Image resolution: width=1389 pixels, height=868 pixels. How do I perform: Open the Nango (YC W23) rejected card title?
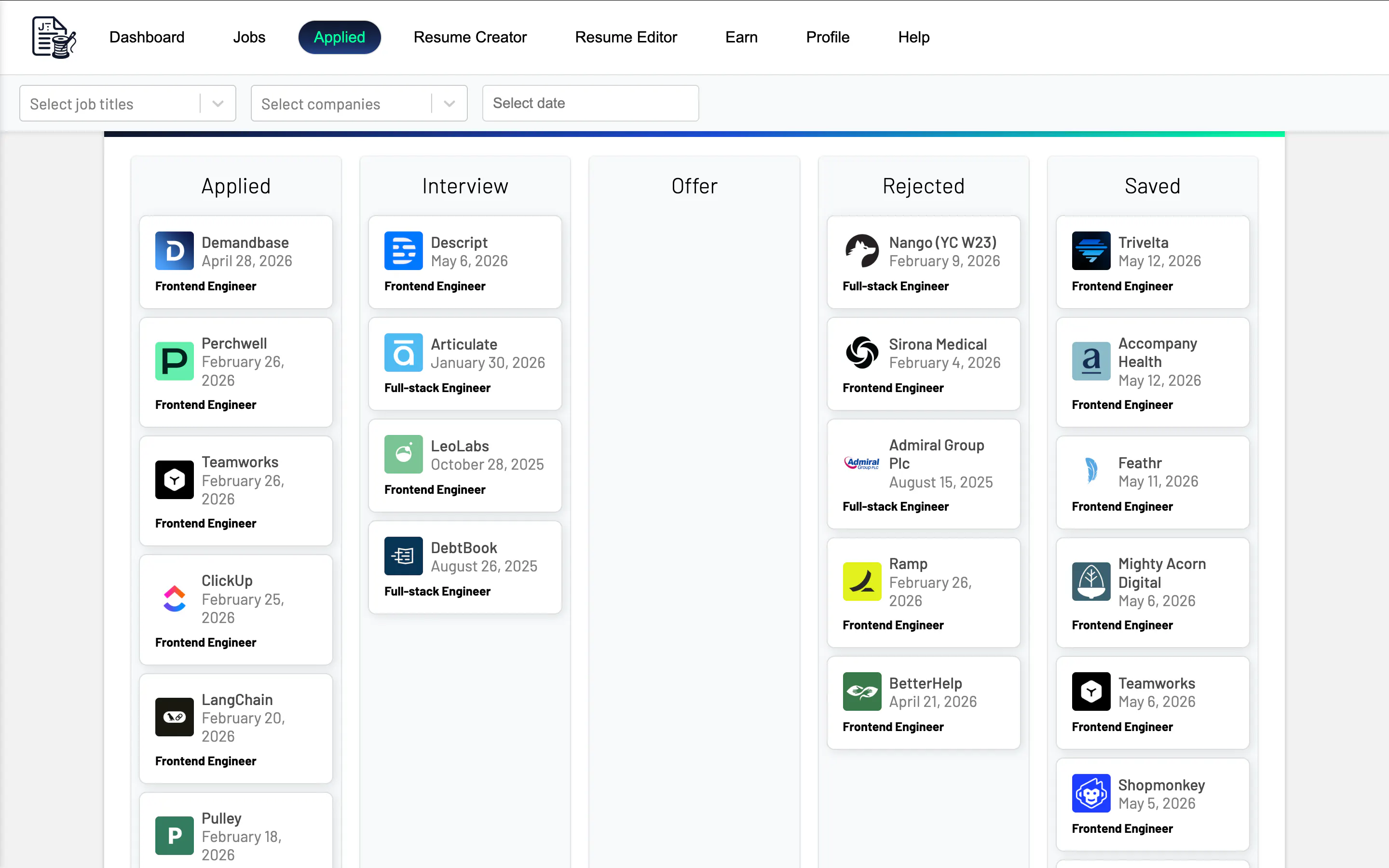click(x=943, y=242)
